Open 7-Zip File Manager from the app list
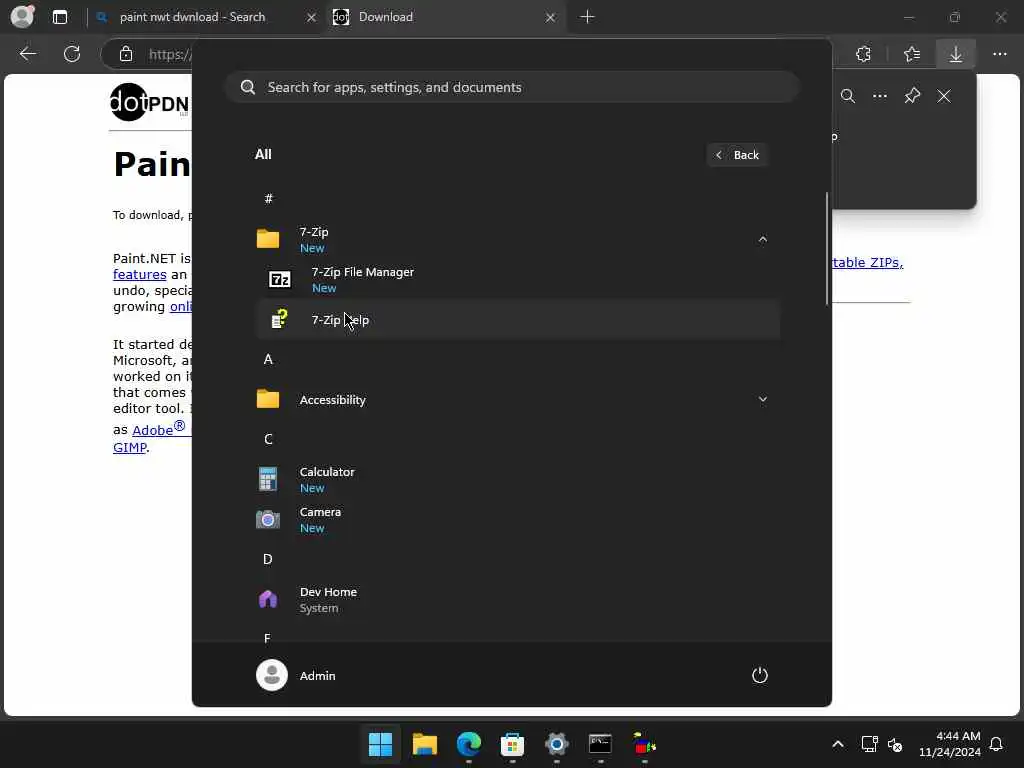 point(517,280)
